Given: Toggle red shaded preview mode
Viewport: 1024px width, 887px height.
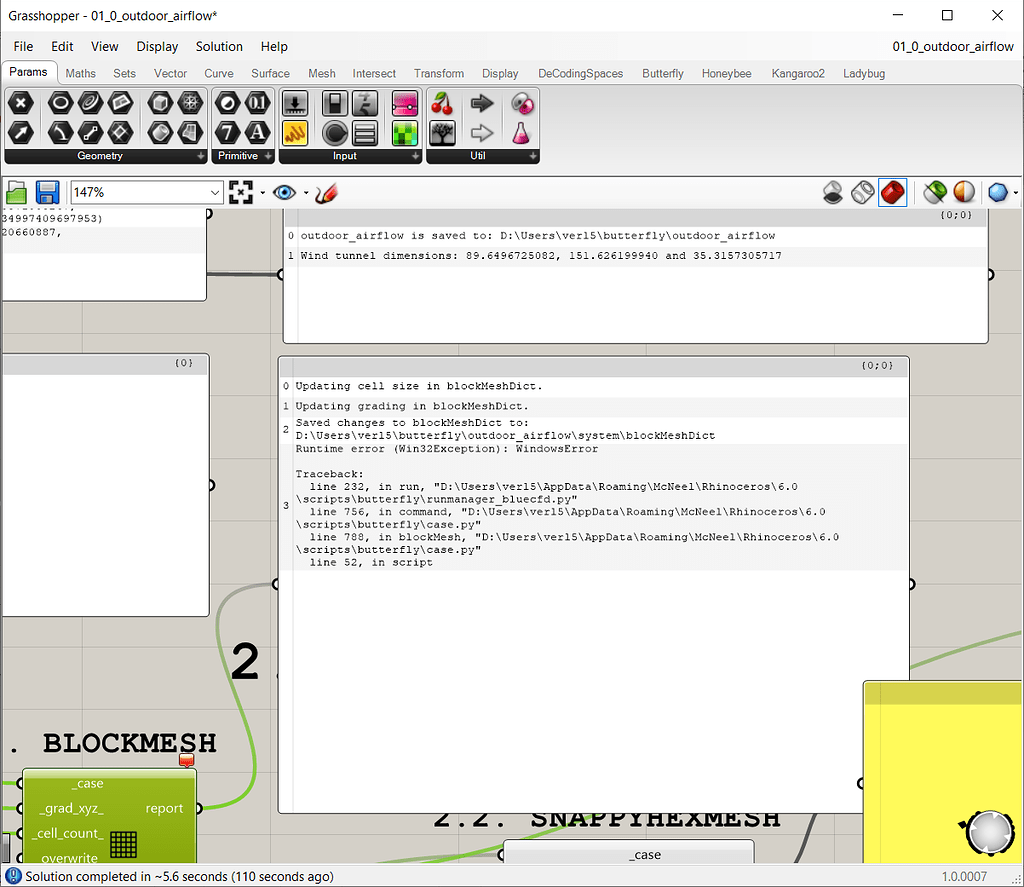Looking at the screenshot, I should pyautogui.click(x=893, y=193).
